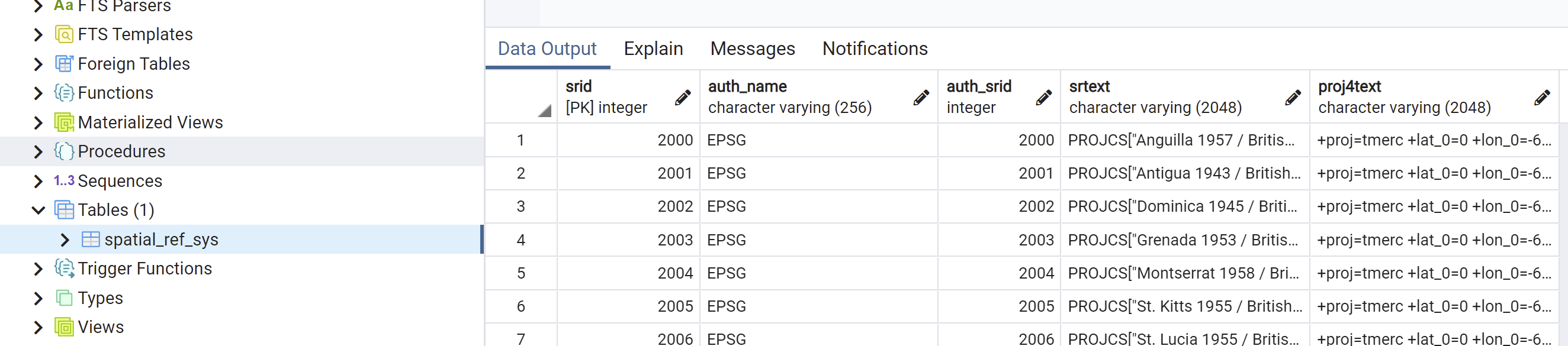Viewport: 1568px width, 346px height.
Task: Click the Trigger Functions icon
Action: (64, 268)
